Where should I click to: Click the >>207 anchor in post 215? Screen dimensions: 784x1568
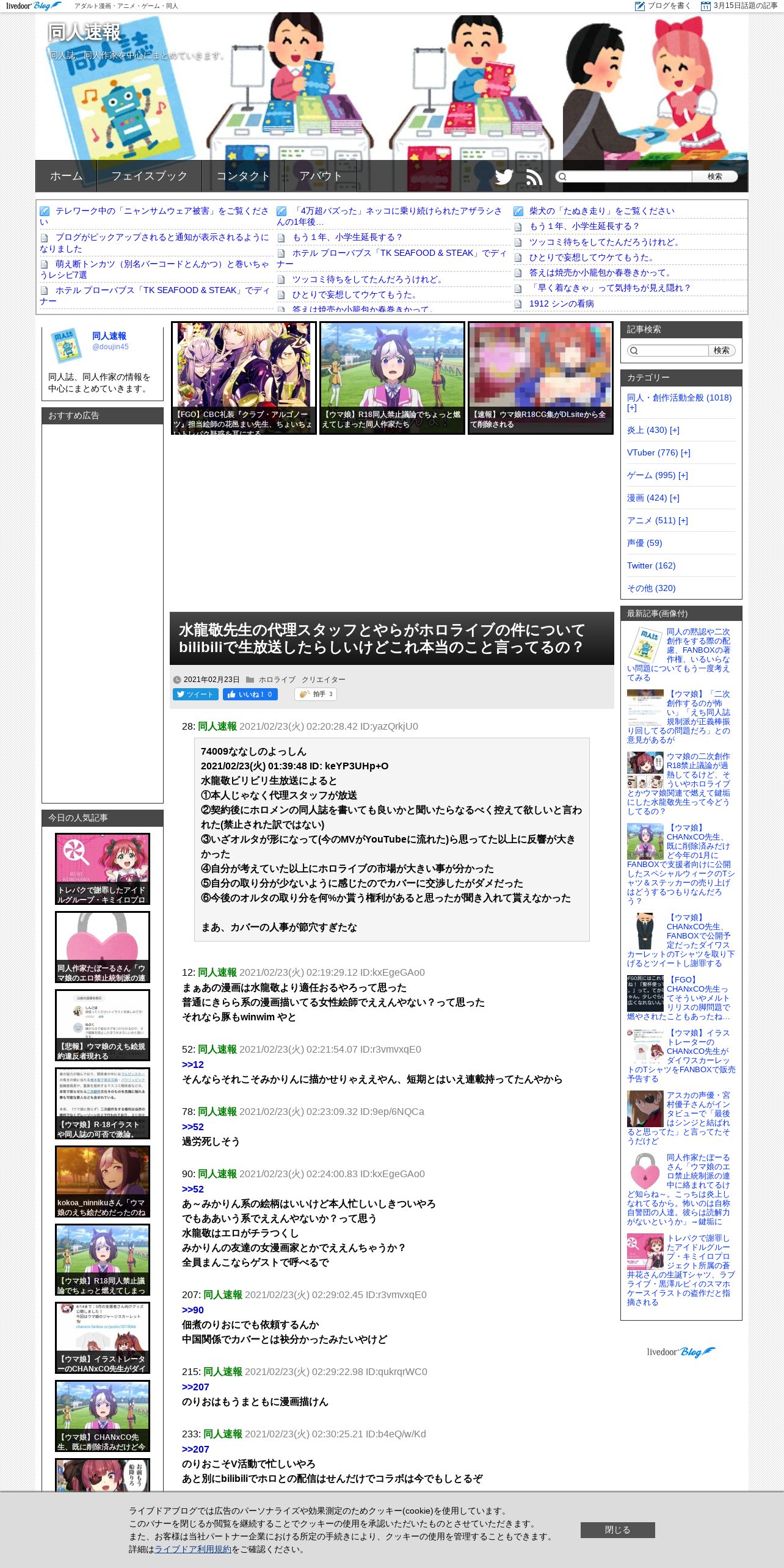pos(195,1387)
